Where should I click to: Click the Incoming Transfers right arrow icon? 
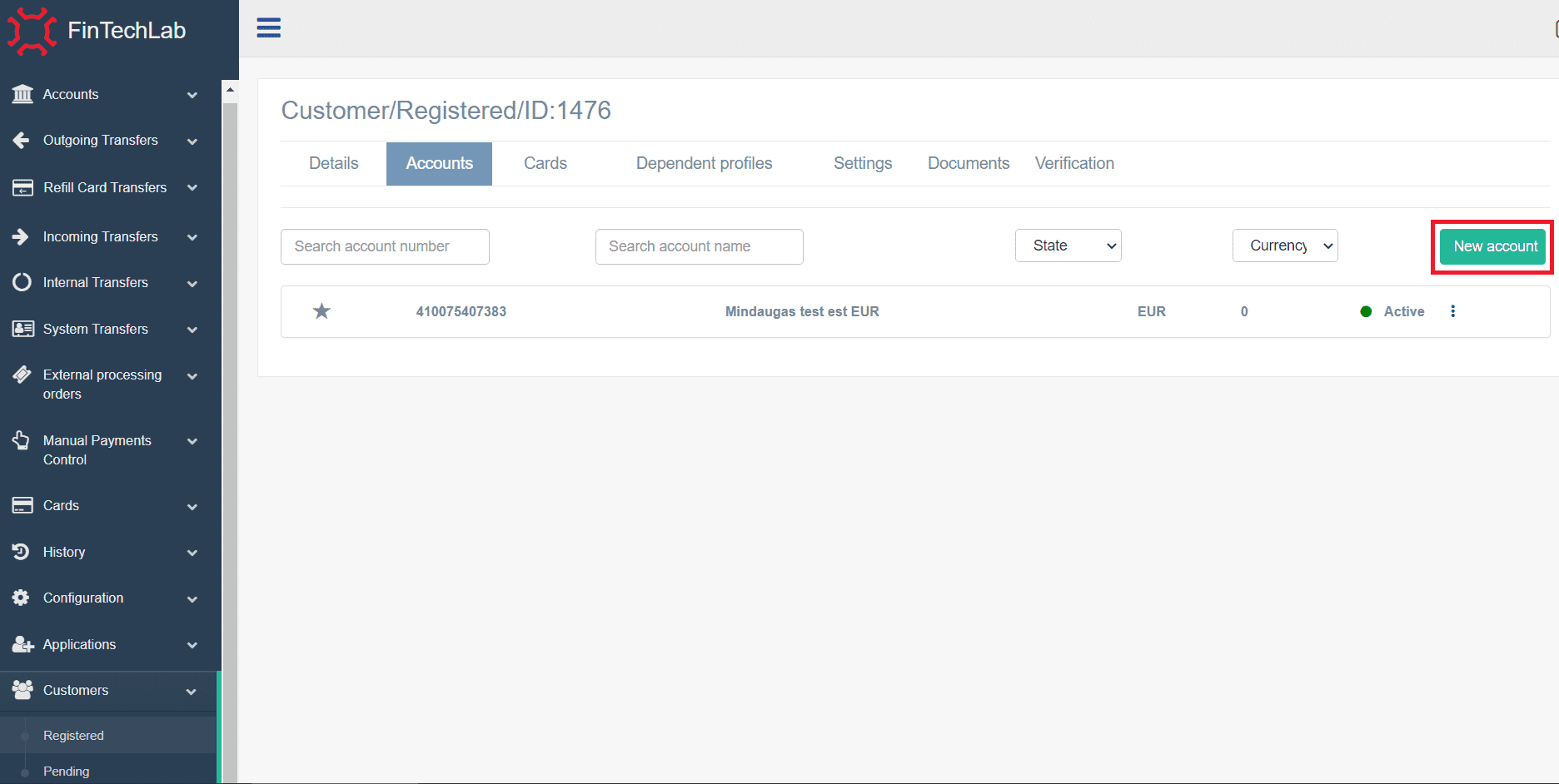[x=21, y=236]
